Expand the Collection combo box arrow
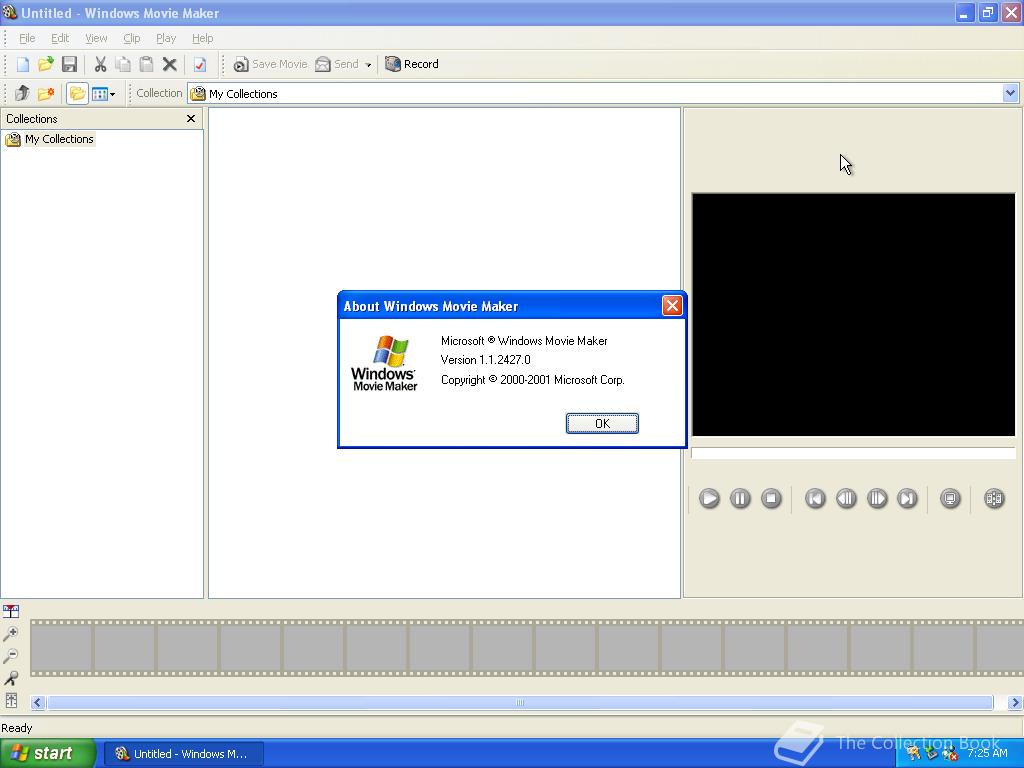Viewport: 1024px width, 768px height. point(1010,93)
